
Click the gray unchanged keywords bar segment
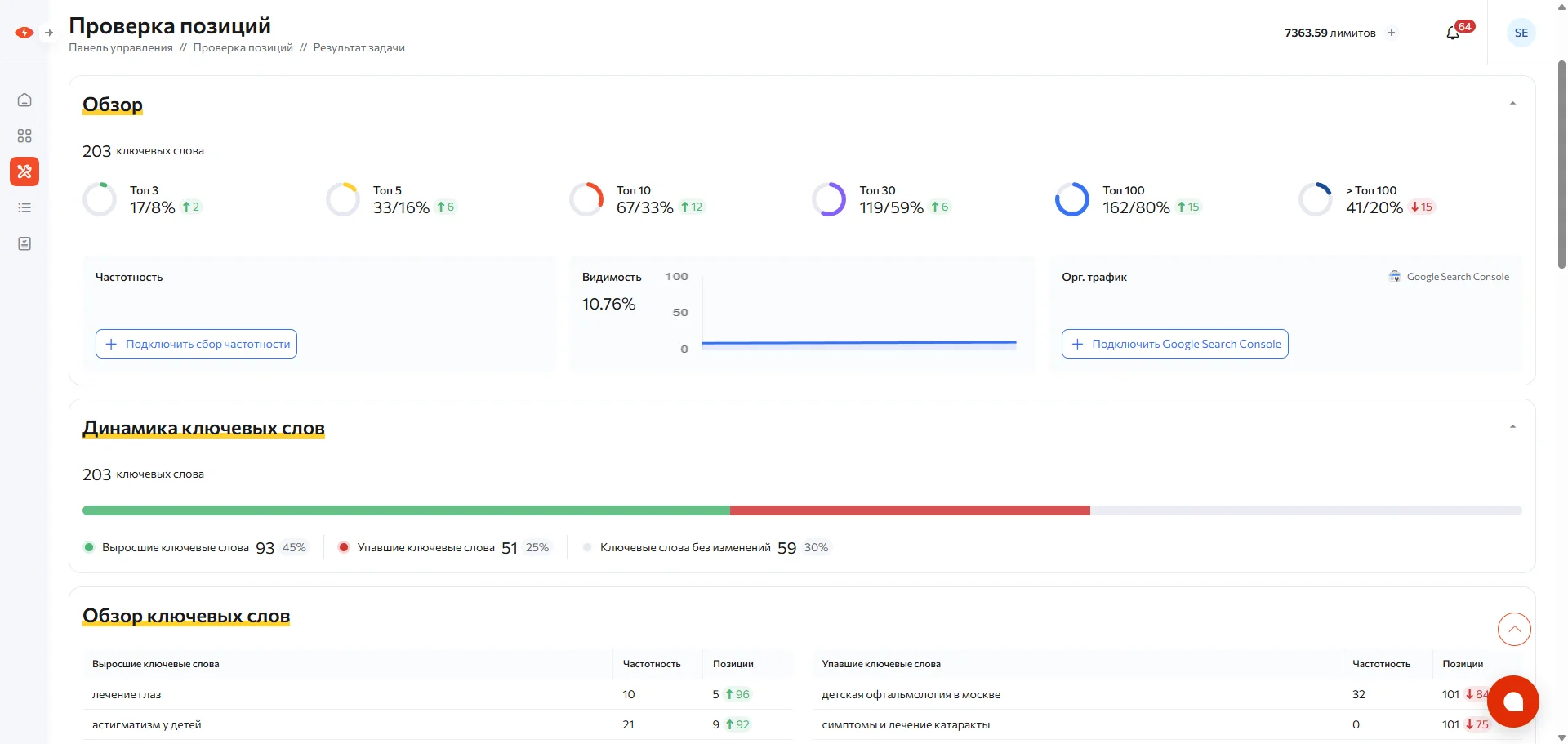point(1306,510)
